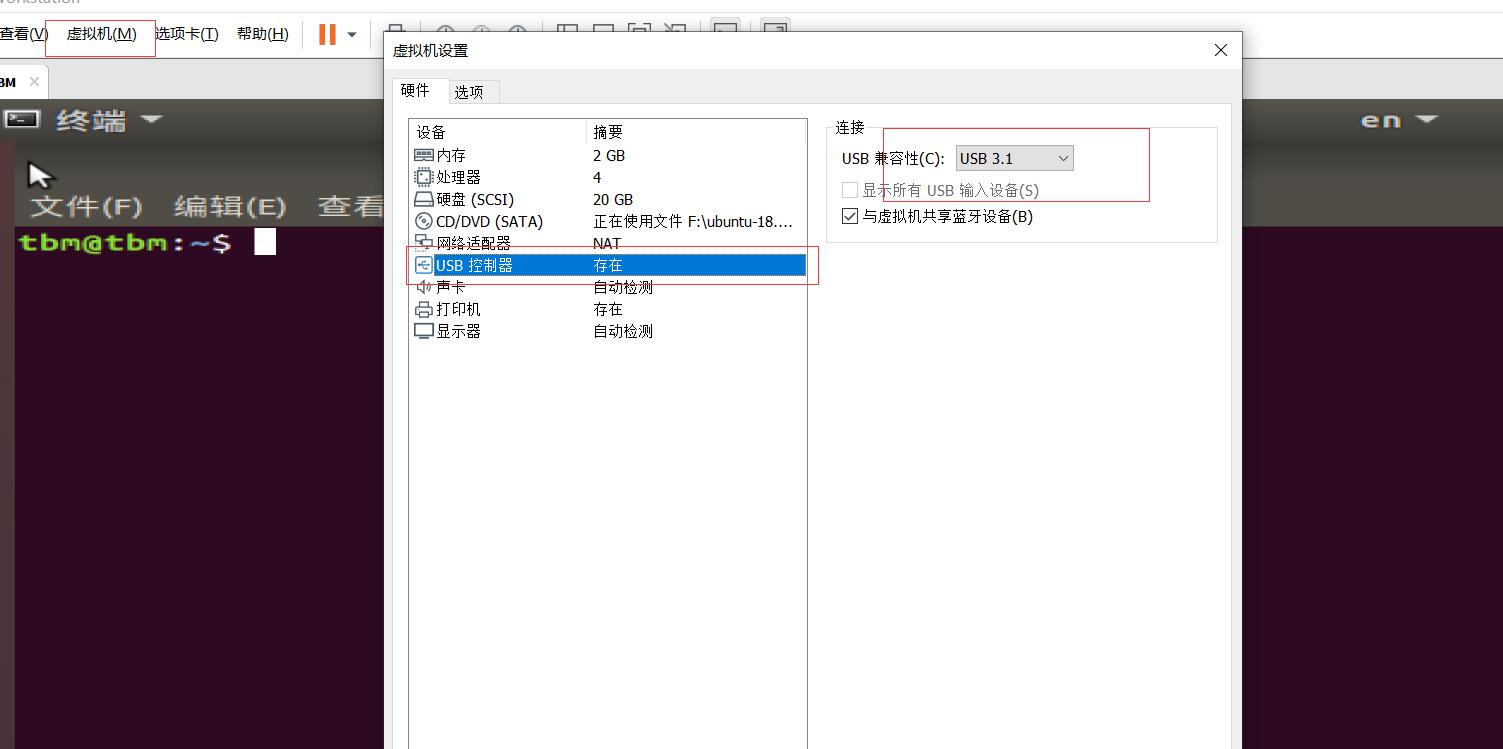Select the network adapter icon
This screenshot has width=1503, height=749.
click(424, 243)
